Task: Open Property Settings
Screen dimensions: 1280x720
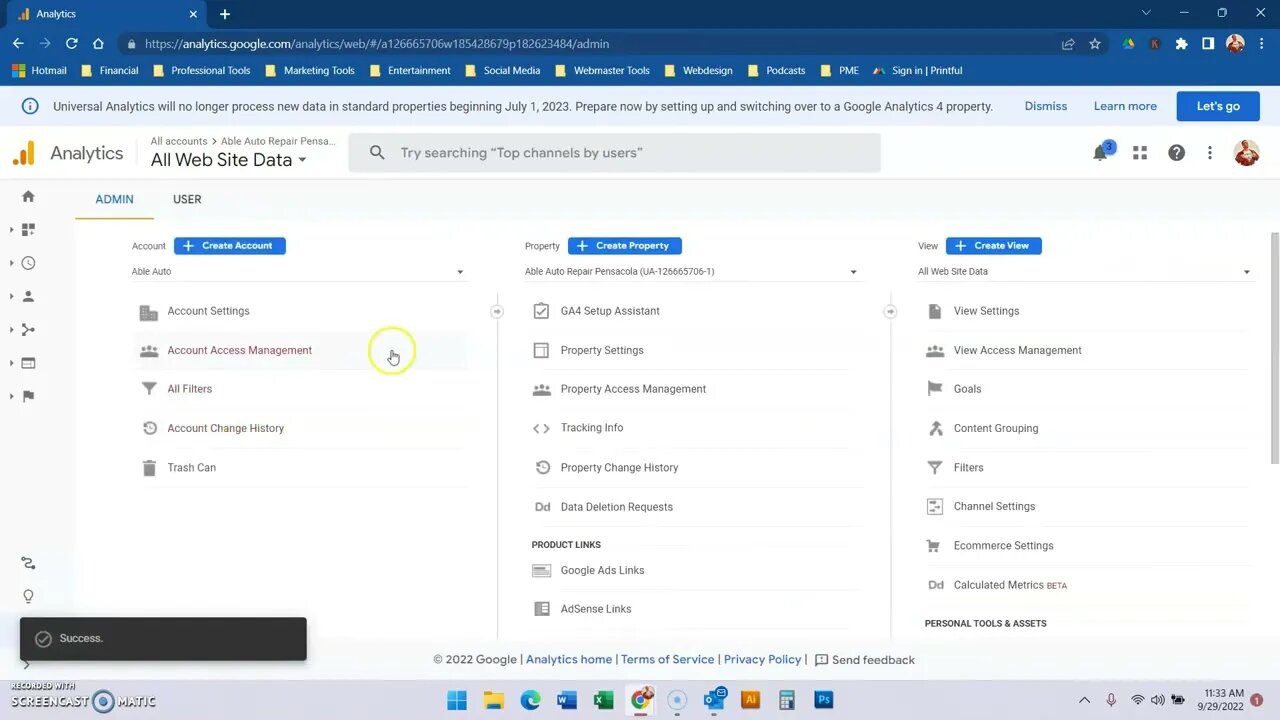Action: tap(602, 351)
